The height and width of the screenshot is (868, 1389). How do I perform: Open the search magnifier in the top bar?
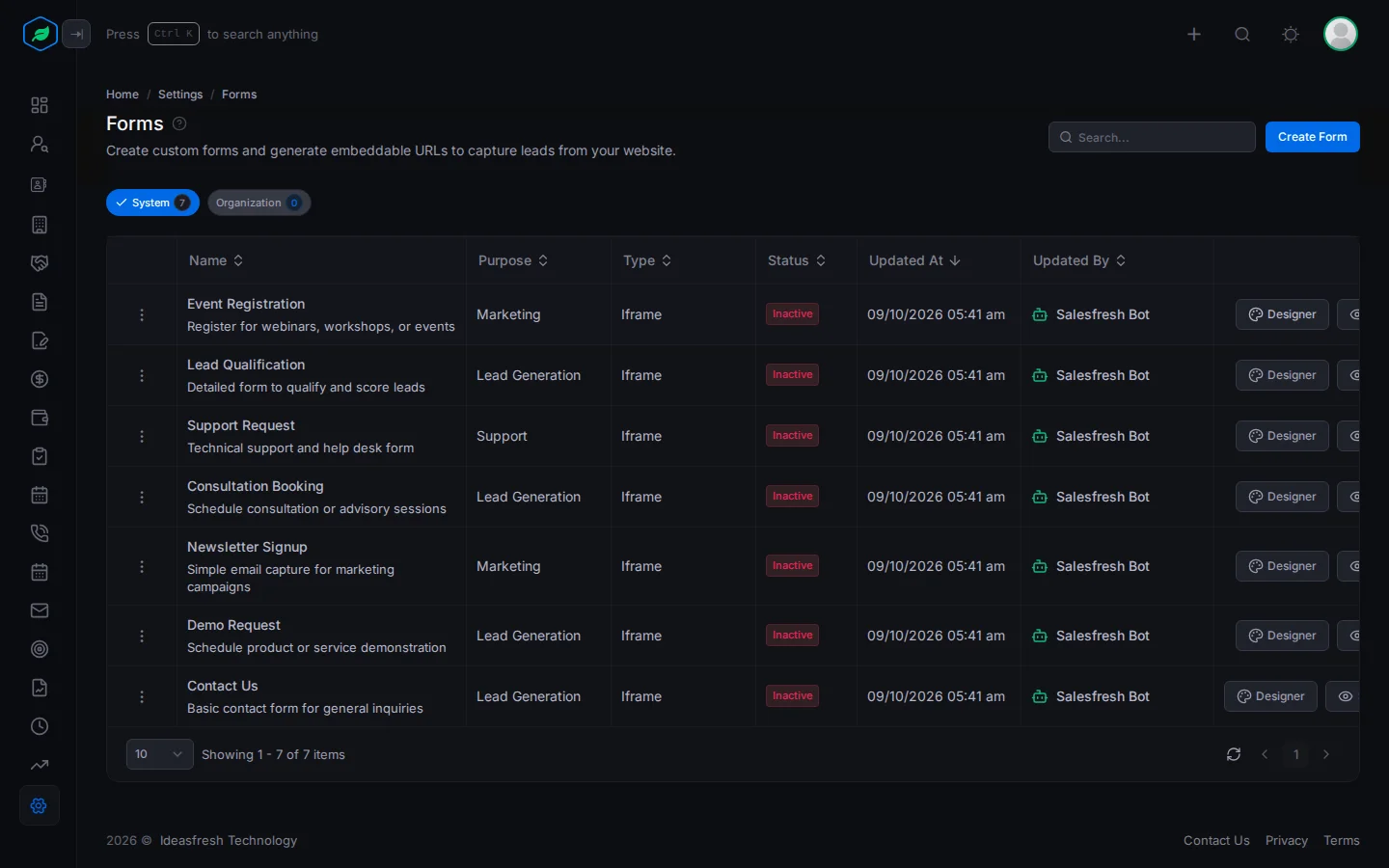[1242, 34]
